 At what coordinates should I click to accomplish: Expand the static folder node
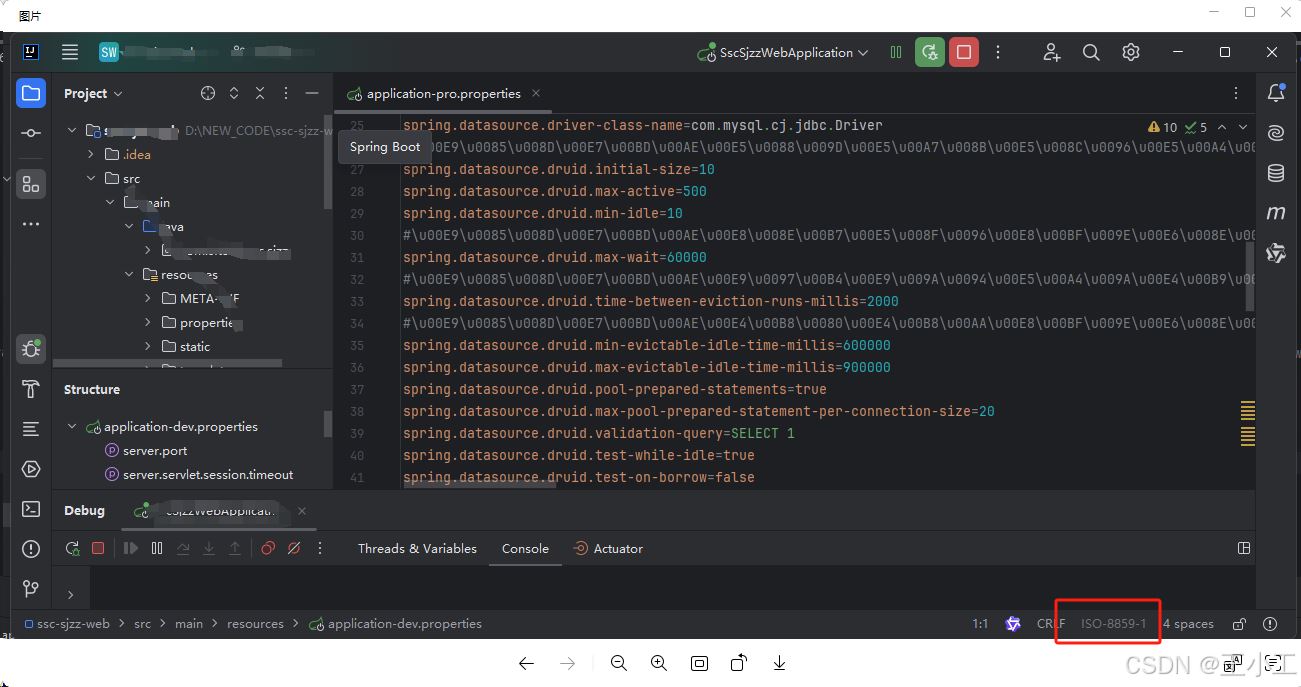[x=148, y=346]
